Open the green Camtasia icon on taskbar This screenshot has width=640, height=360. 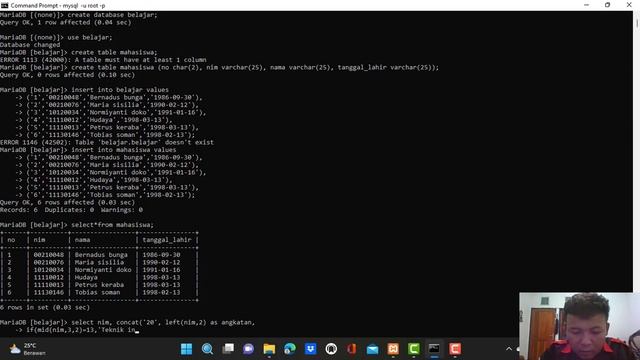tap(413, 349)
